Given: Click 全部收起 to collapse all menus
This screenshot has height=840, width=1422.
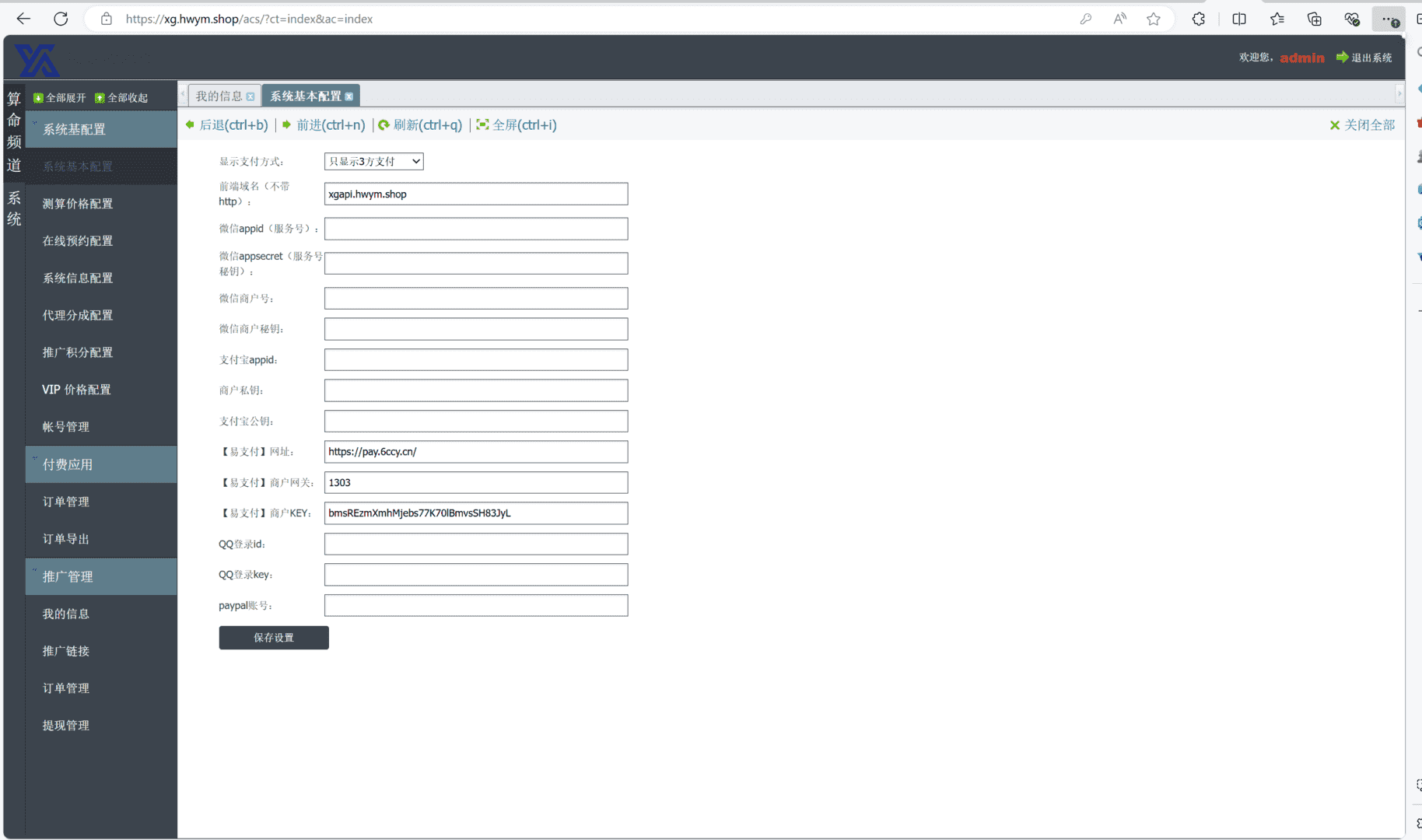Looking at the screenshot, I should (x=121, y=98).
